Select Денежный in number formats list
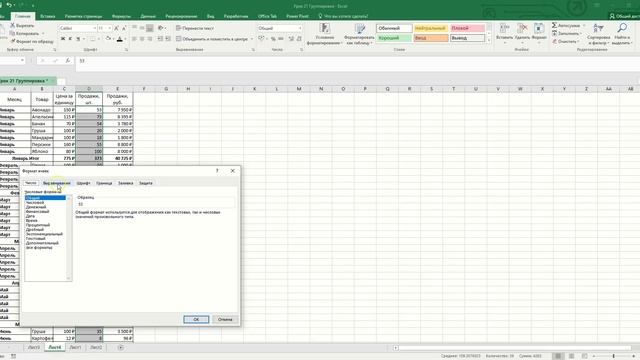The image size is (640, 360). coord(36,207)
